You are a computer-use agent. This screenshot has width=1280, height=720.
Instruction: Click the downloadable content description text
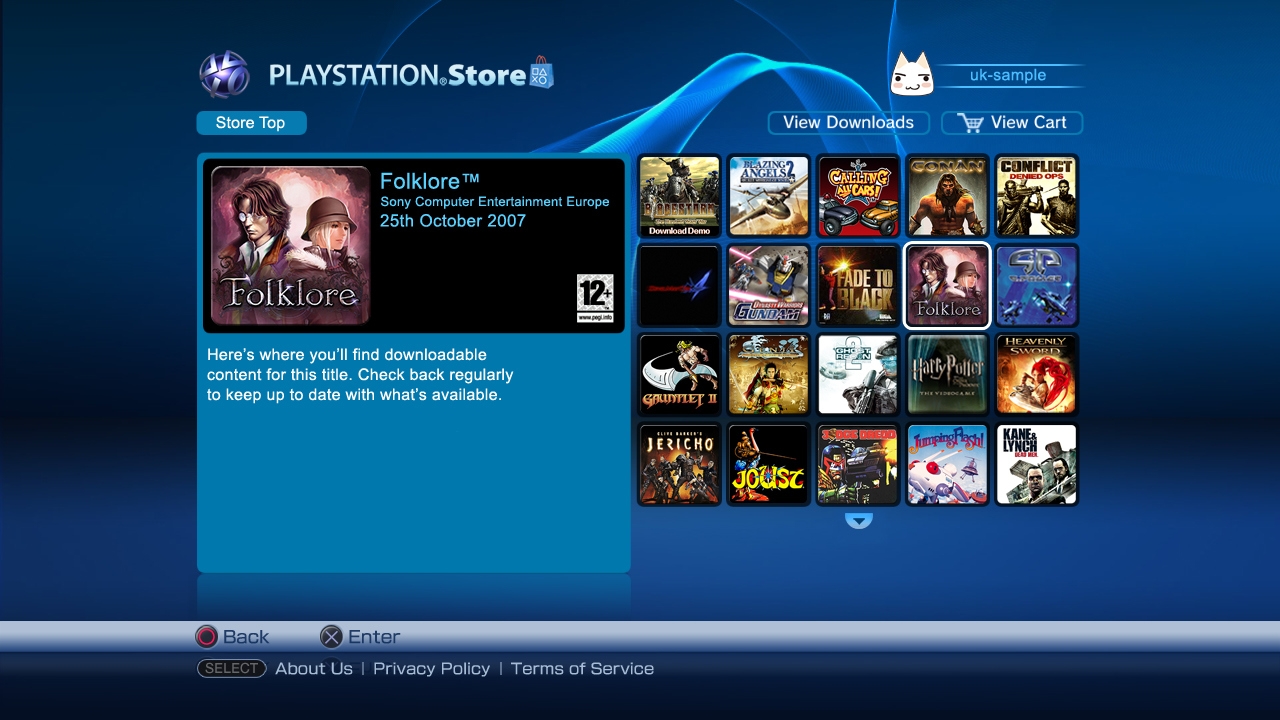point(360,375)
